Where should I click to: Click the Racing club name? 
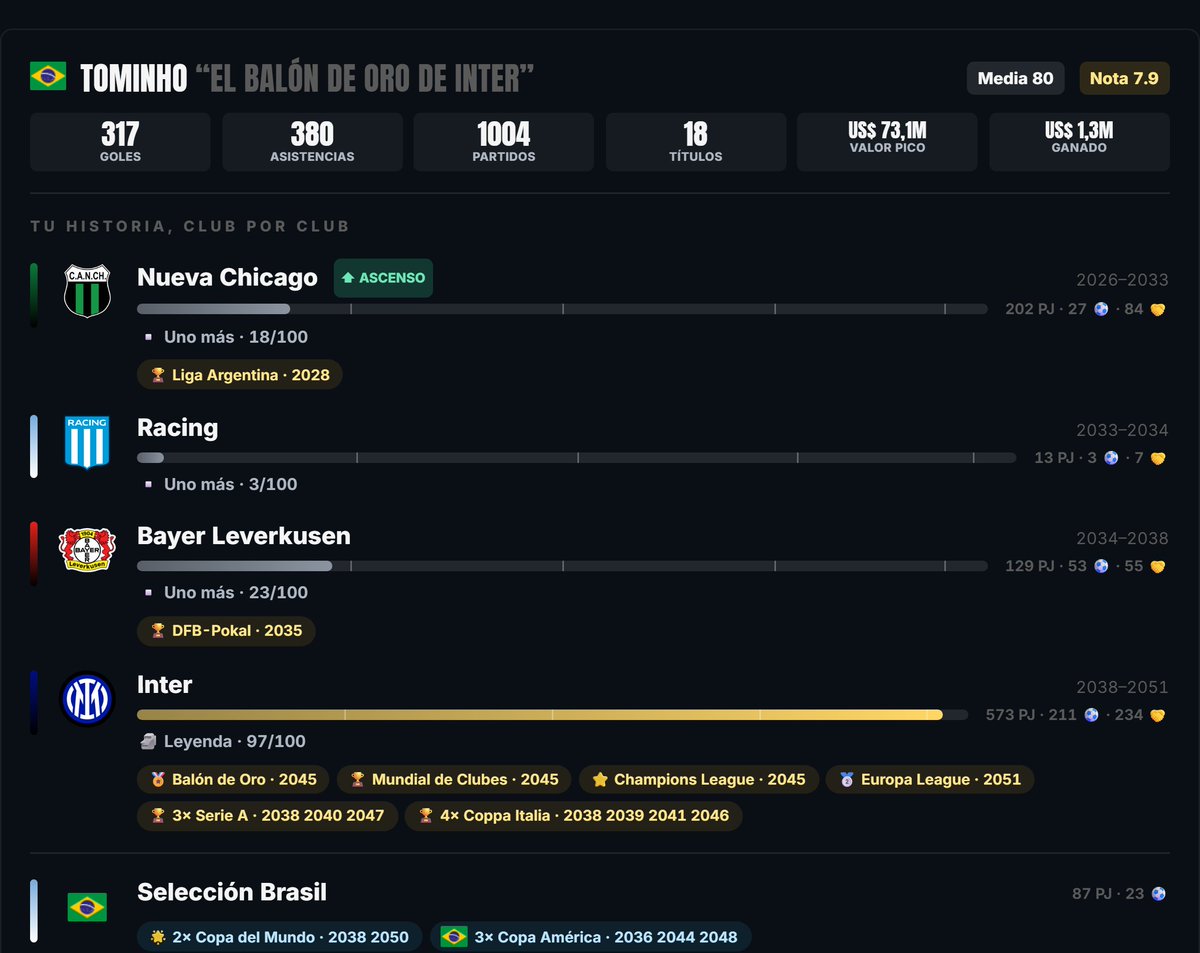[177, 428]
